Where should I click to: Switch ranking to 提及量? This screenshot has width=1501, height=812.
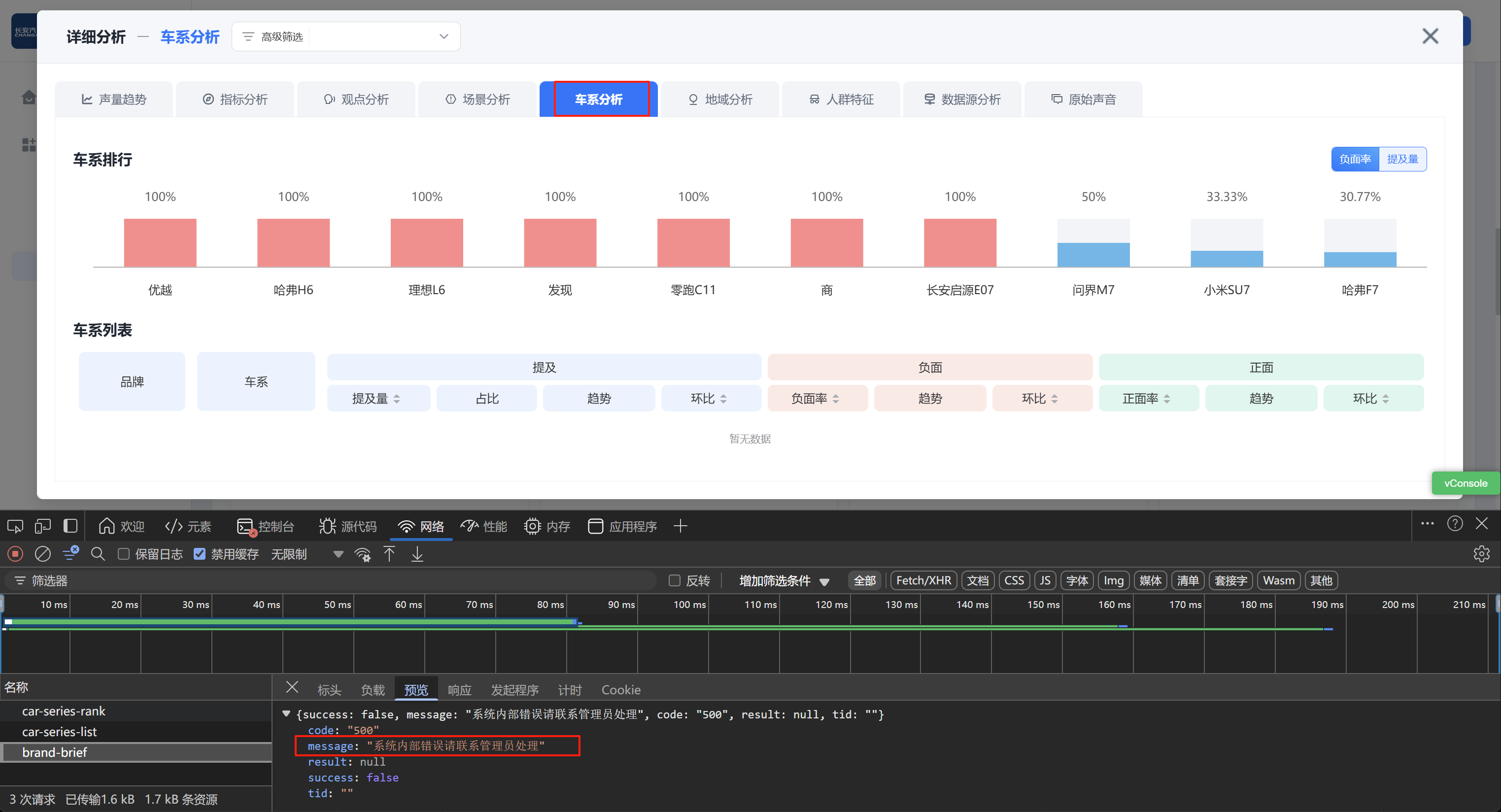[1402, 160]
